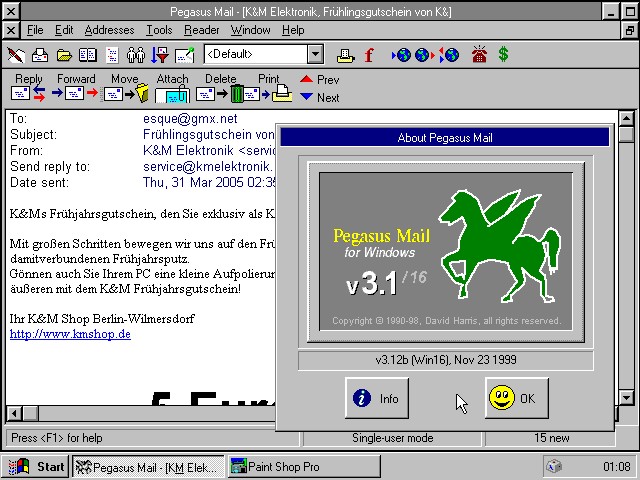Image resolution: width=640 pixels, height=480 pixels.
Task: Open the <Default> identity dropdown
Action: tap(315, 54)
